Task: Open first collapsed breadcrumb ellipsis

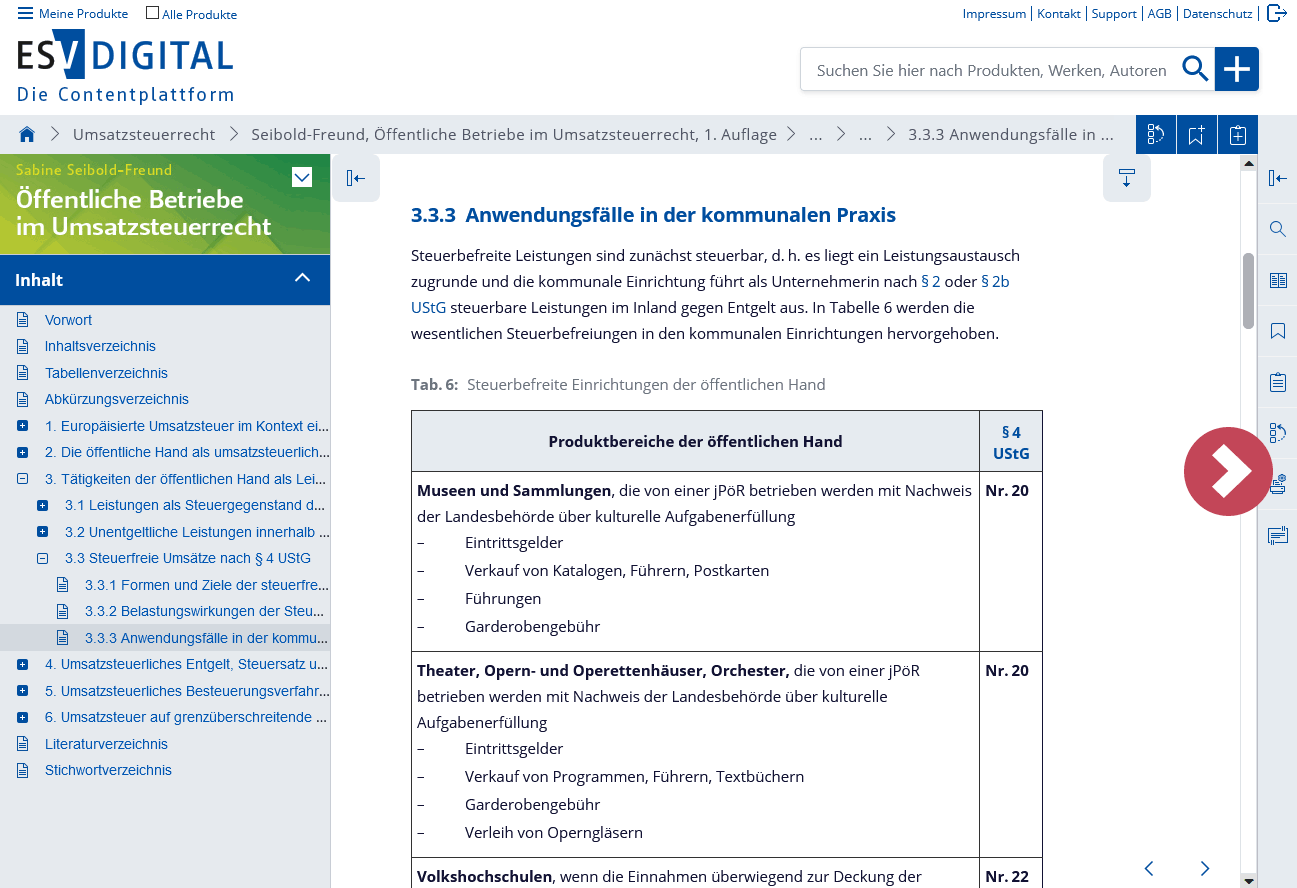Action: click(x=816, y=134)
